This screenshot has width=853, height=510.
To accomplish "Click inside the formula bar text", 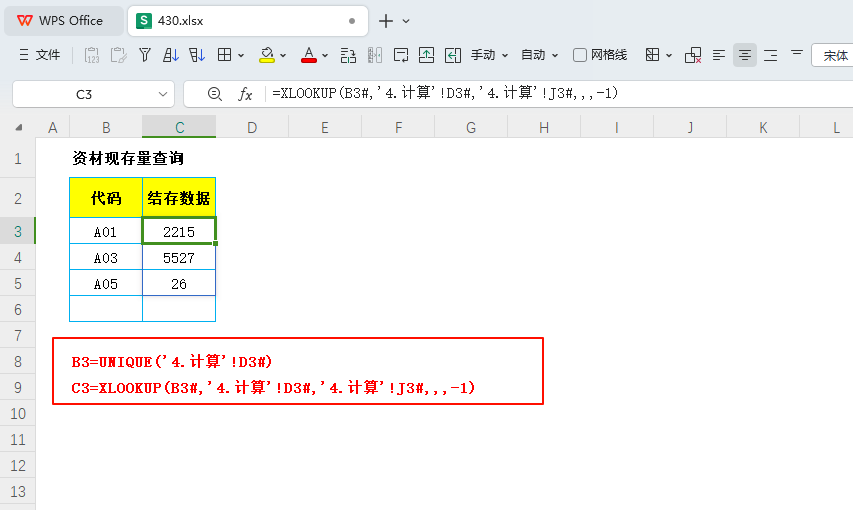I will (x=445, y=94).
